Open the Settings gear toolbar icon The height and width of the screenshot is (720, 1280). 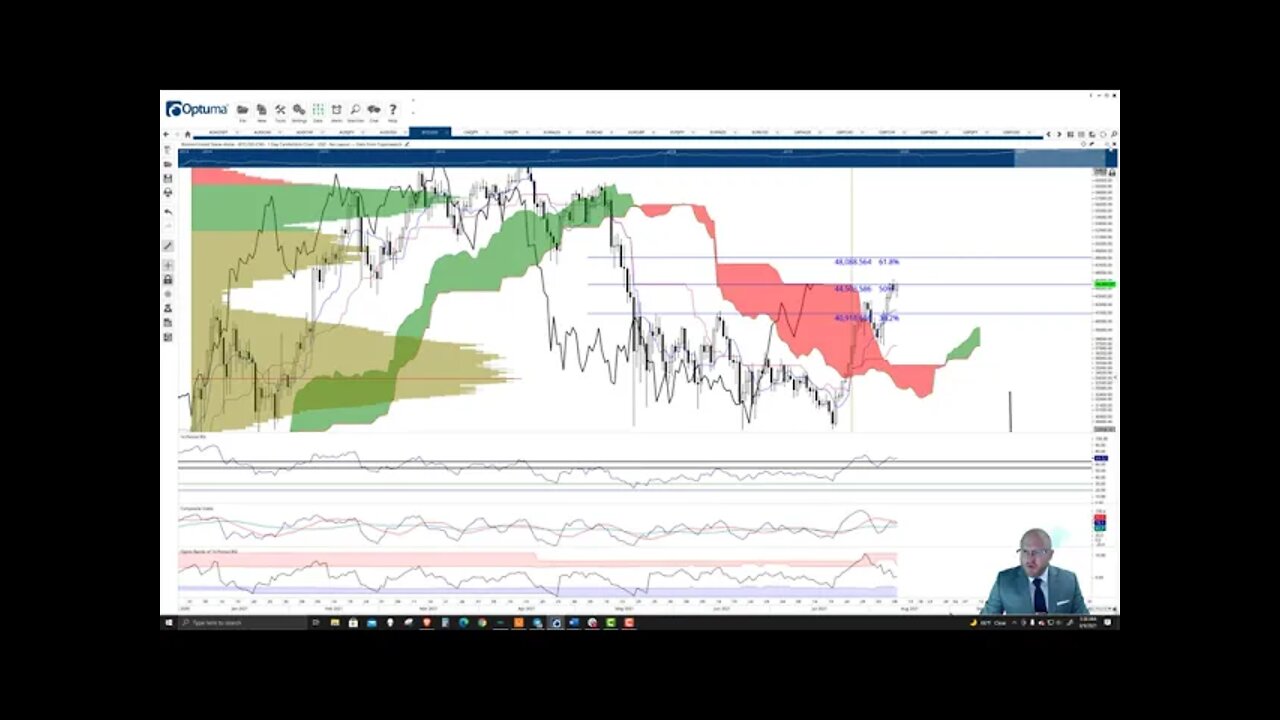pos(299,111)
